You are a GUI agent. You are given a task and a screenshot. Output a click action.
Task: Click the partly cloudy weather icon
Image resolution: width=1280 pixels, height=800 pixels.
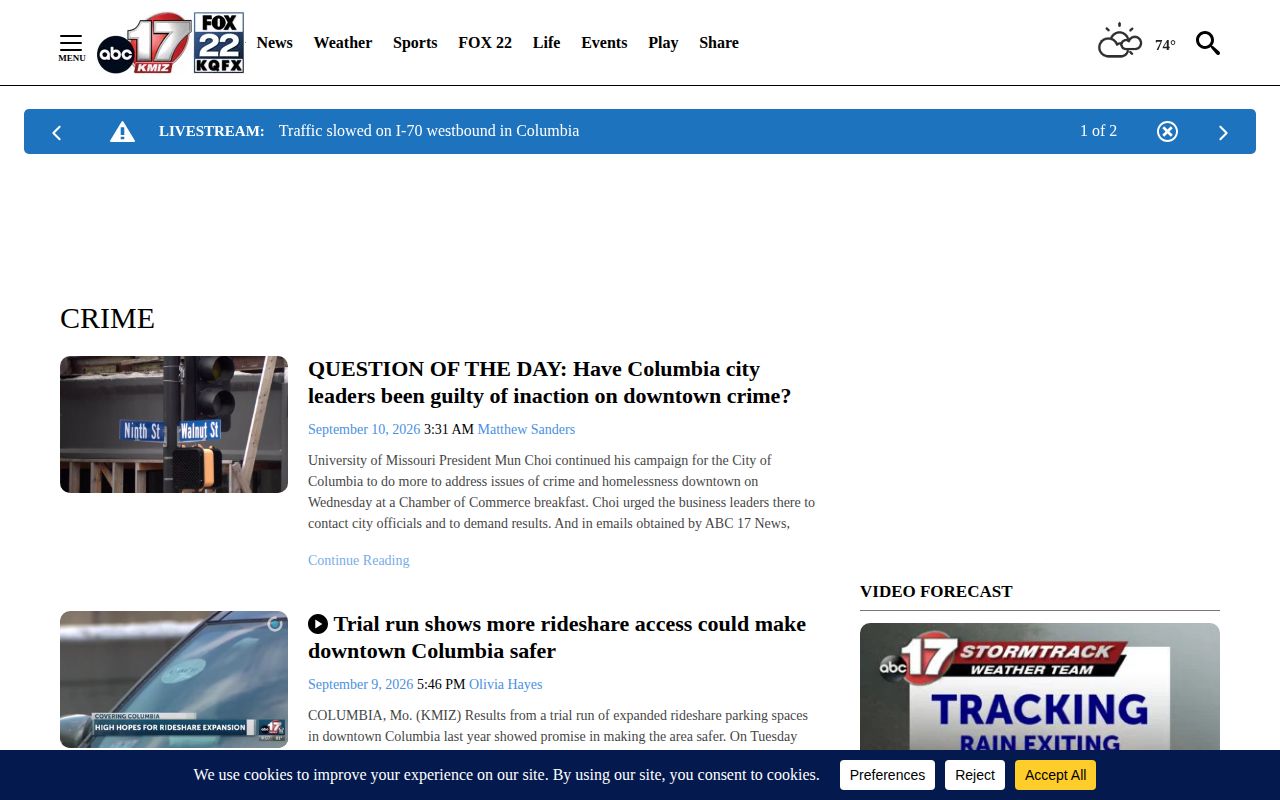pyautogui.click(x=1120, y=41)
